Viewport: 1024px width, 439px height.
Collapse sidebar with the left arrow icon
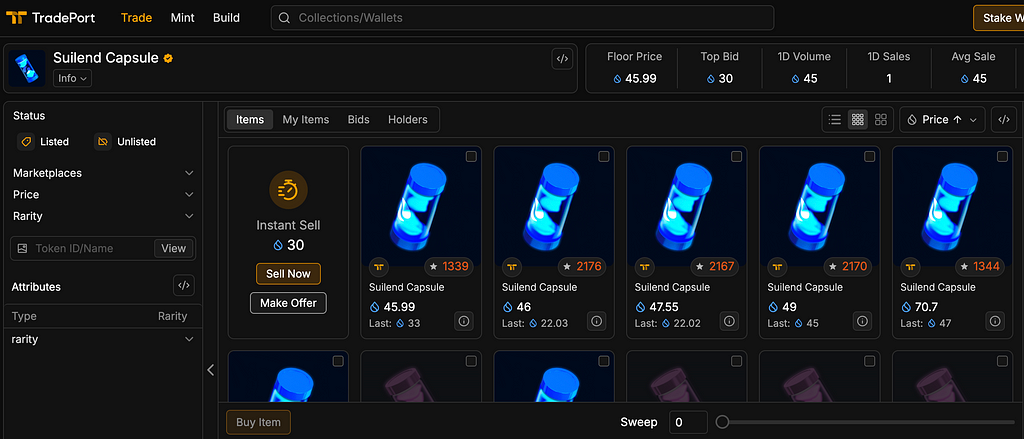click(x=210, y=370)
